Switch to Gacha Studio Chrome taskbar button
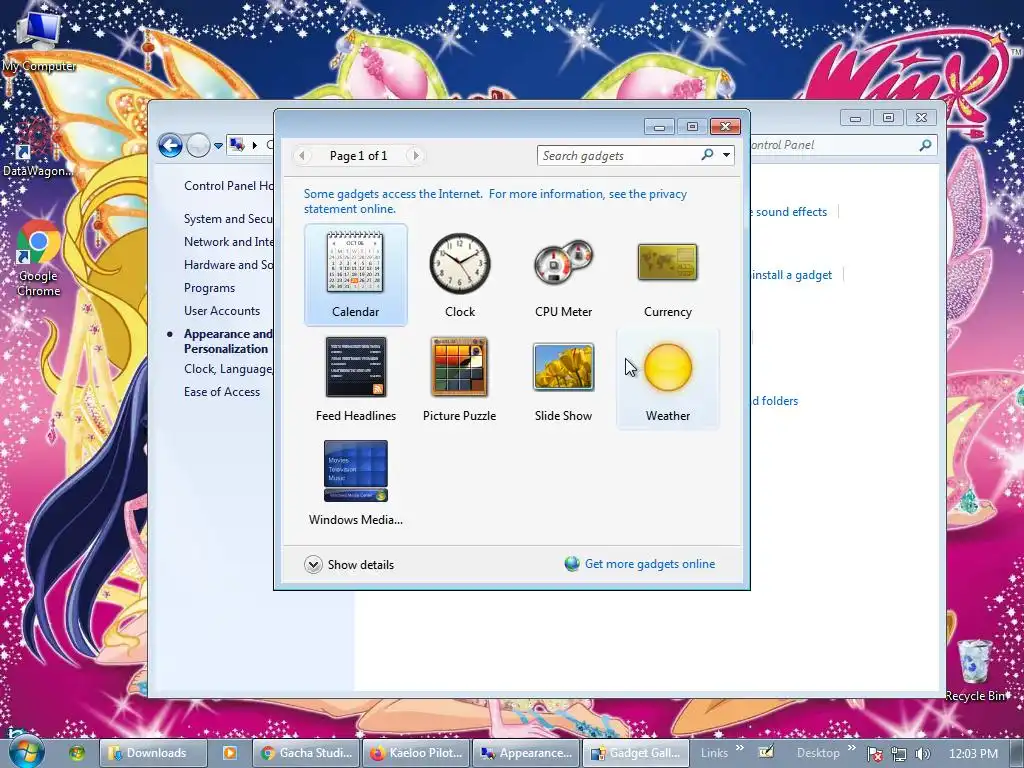 pyautogui.click(x=306, y=753)
